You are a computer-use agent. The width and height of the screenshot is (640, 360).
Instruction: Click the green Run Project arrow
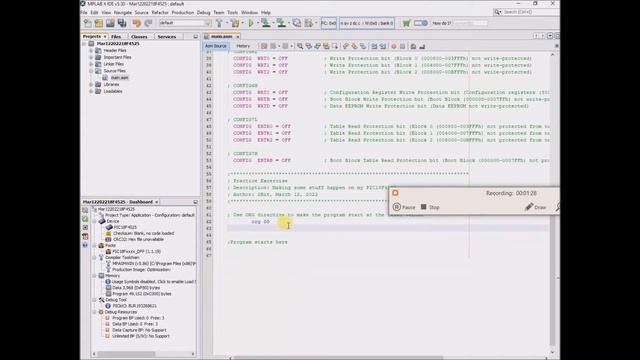pyautogui.click(x=251, y=23)
